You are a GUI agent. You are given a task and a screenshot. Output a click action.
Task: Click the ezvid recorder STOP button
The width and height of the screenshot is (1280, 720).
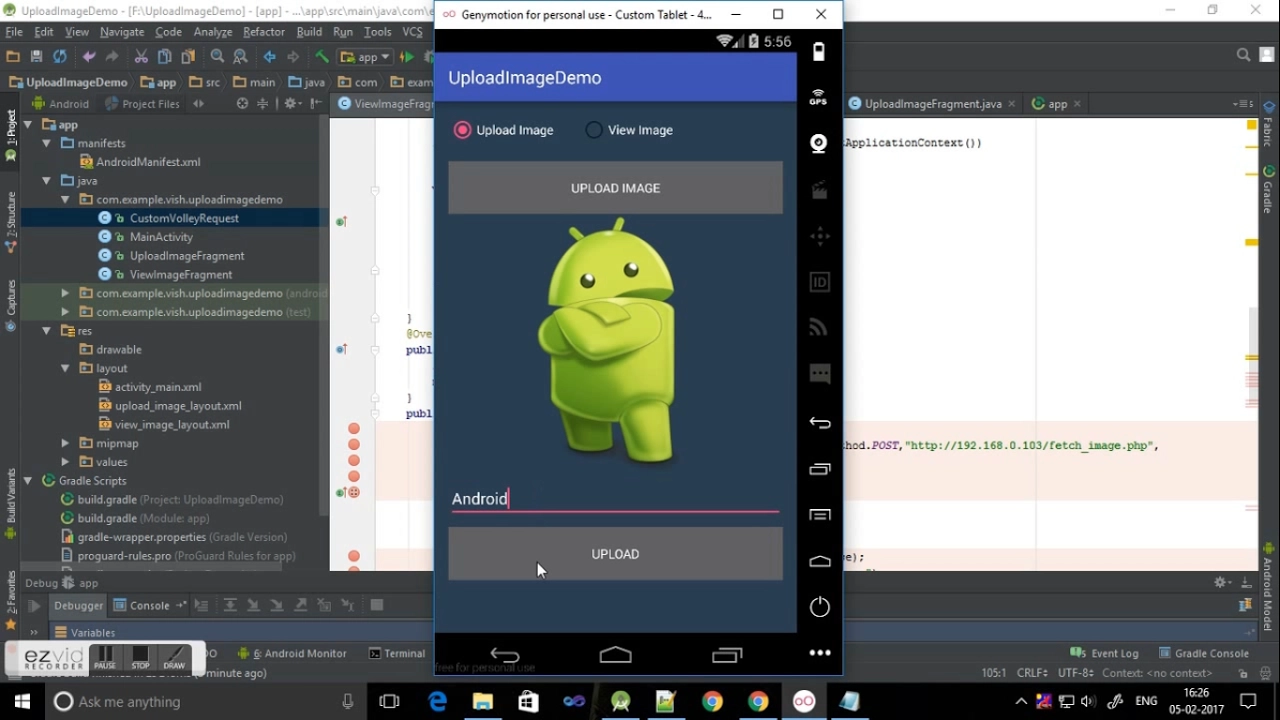pos(140,658)
